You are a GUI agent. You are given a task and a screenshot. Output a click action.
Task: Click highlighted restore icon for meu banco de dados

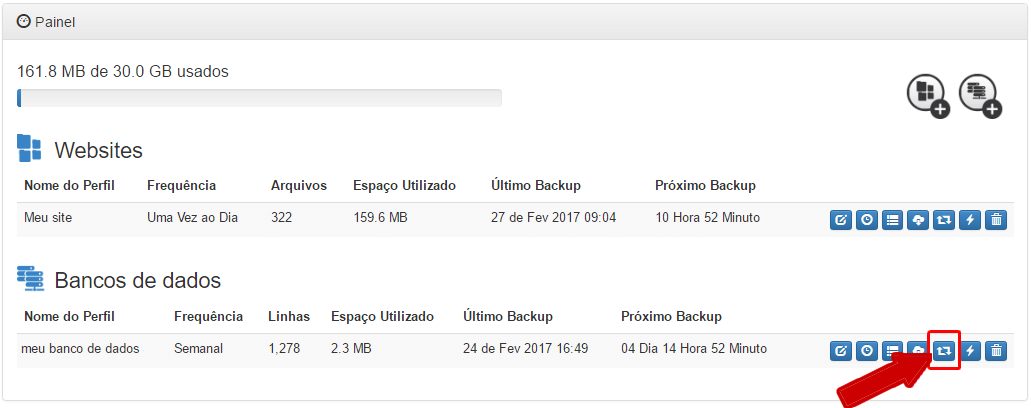point(944,351)
